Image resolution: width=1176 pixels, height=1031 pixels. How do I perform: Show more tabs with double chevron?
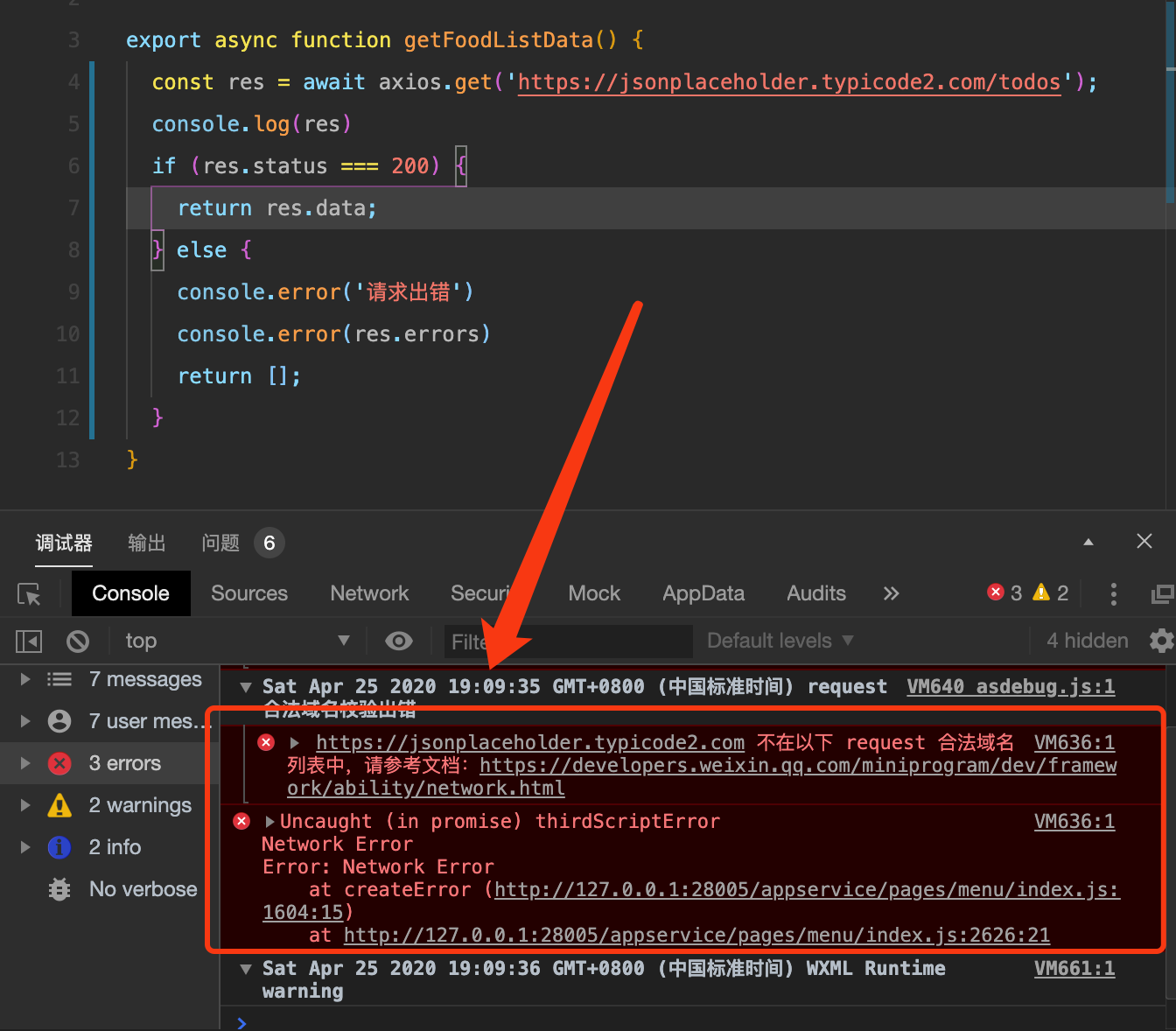pyautogui.click(x=891, y=593)
